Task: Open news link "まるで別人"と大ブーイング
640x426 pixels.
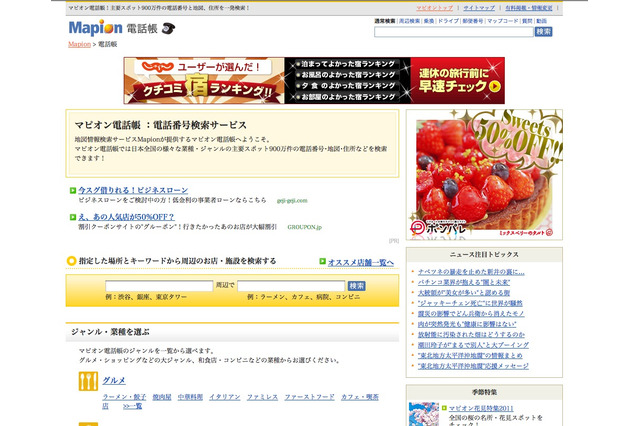Action: 473,345
